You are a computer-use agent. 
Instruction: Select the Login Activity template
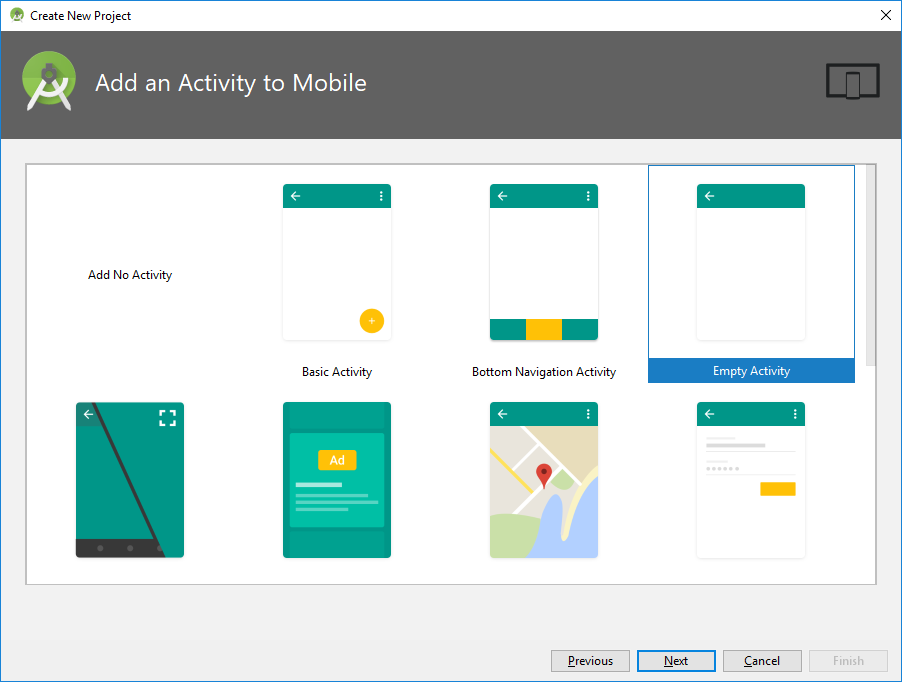point(751,480)
